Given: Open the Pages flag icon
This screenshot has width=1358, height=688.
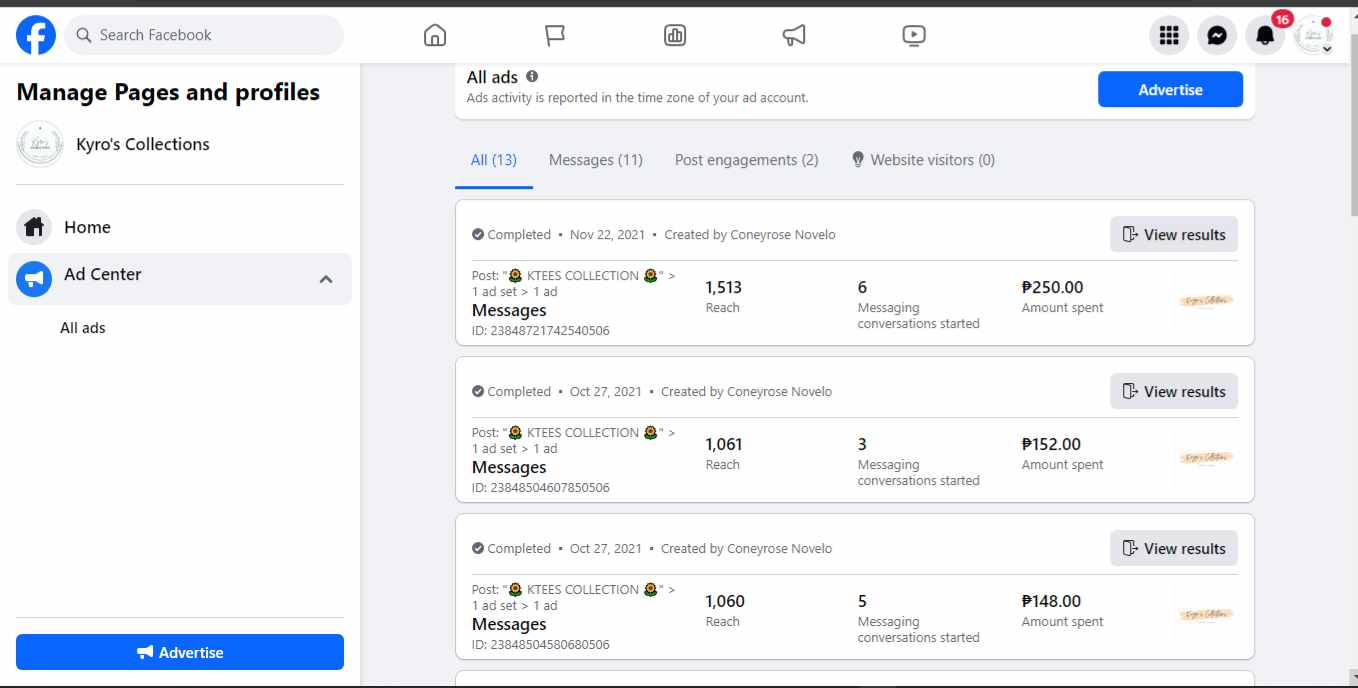Looking at the screenshot, I should tap(555, 36).
